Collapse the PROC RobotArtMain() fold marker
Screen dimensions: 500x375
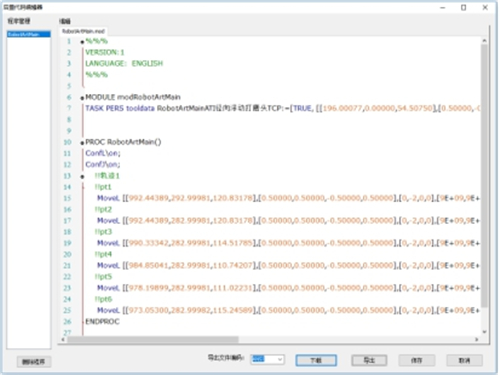82,143
